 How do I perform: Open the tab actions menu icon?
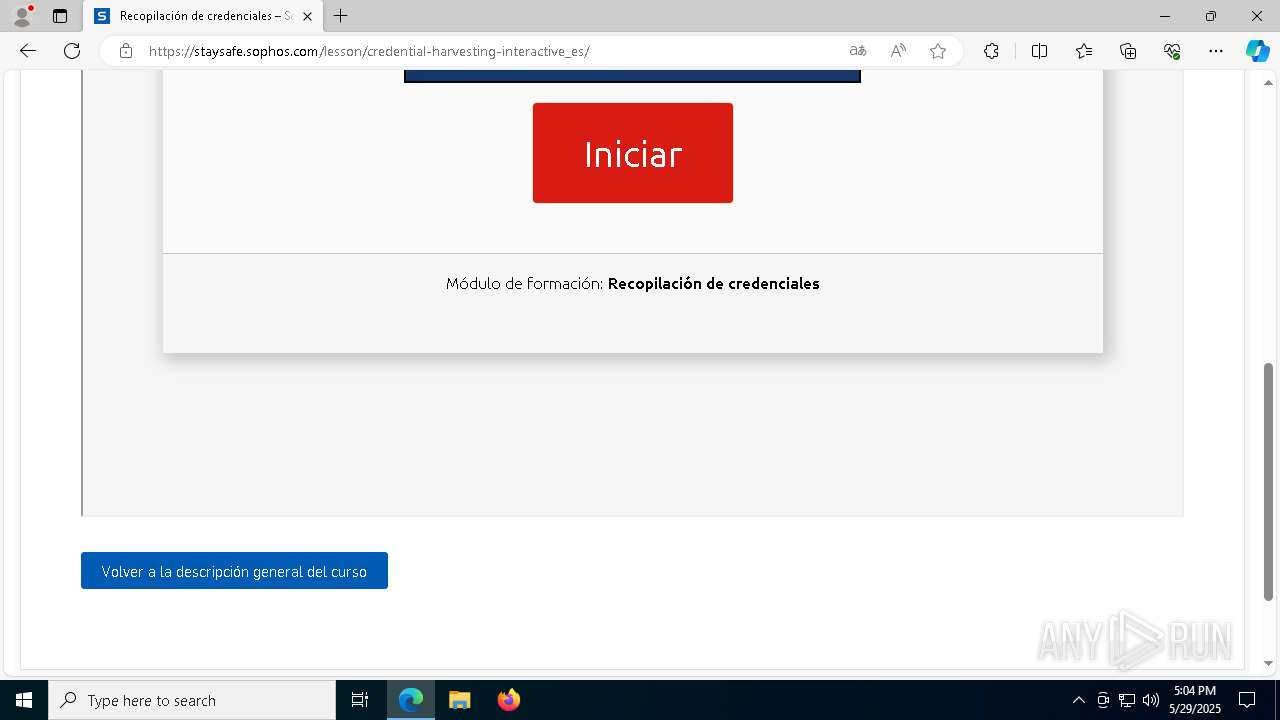pos(60,16)
